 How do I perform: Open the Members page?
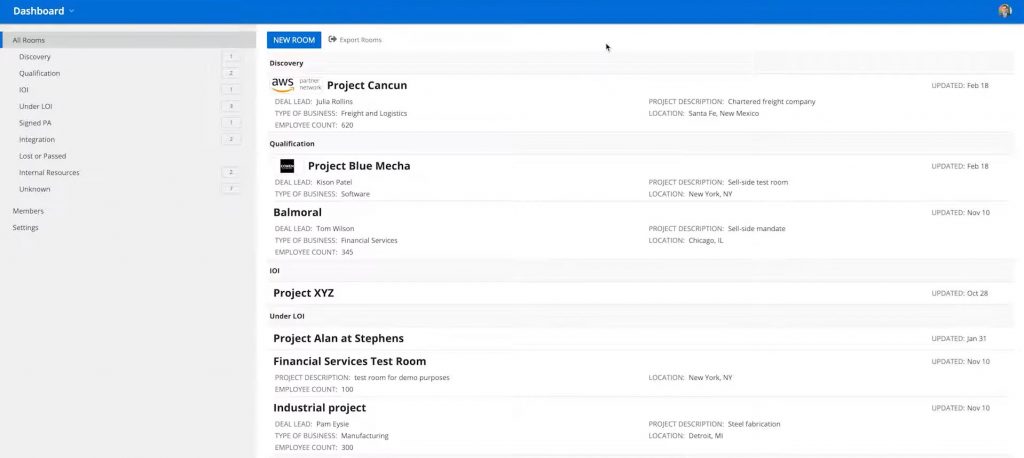click(28, 211)
